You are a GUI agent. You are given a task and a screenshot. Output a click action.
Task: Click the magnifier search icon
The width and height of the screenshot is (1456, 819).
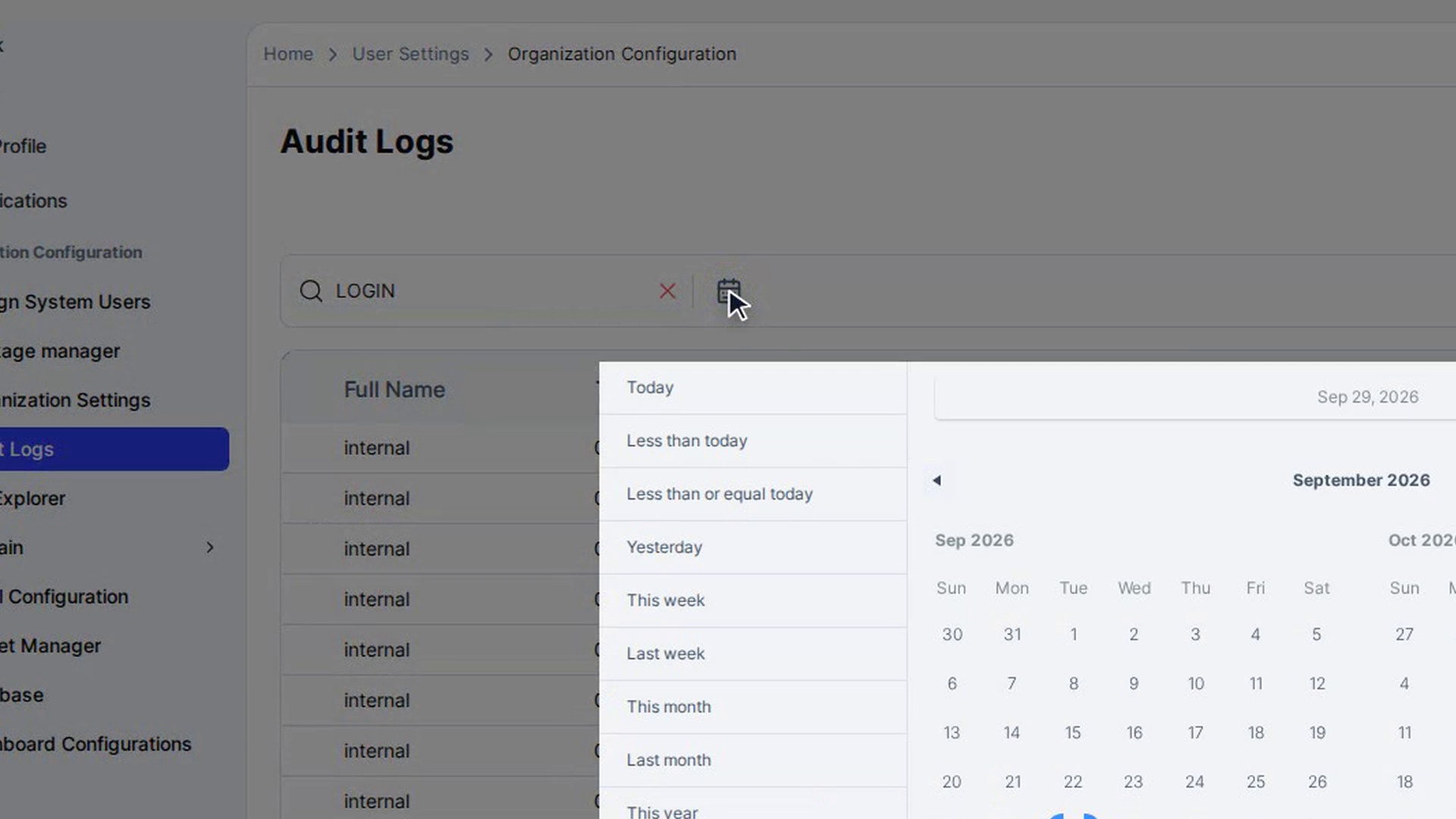click(x=311, y=290)
